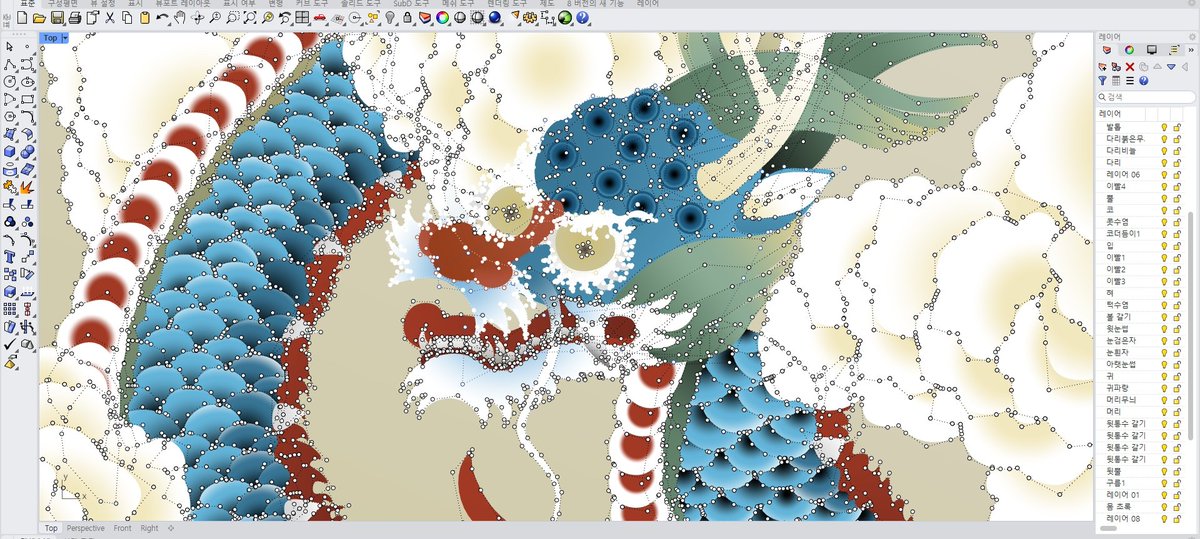This screenshot has width=1200, height=539.
Task: Open the layer panel gear settings
Action: (1192, 37)
